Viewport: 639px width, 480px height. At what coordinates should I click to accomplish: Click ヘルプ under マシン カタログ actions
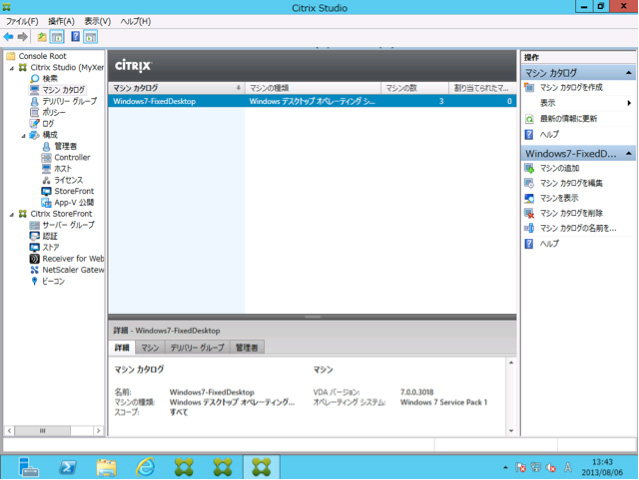549,134
